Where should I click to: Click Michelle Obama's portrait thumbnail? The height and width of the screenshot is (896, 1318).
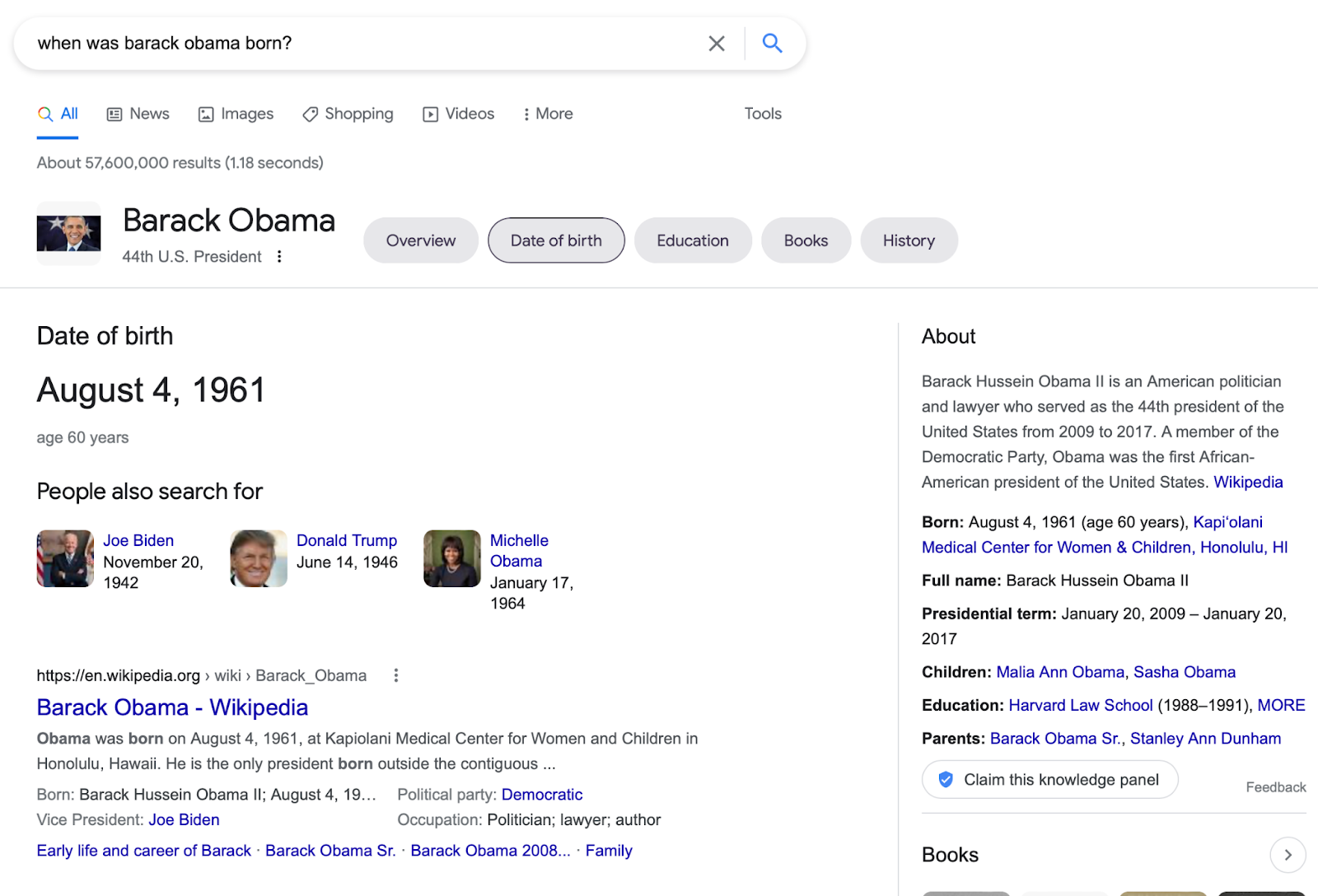pos(452,558)
